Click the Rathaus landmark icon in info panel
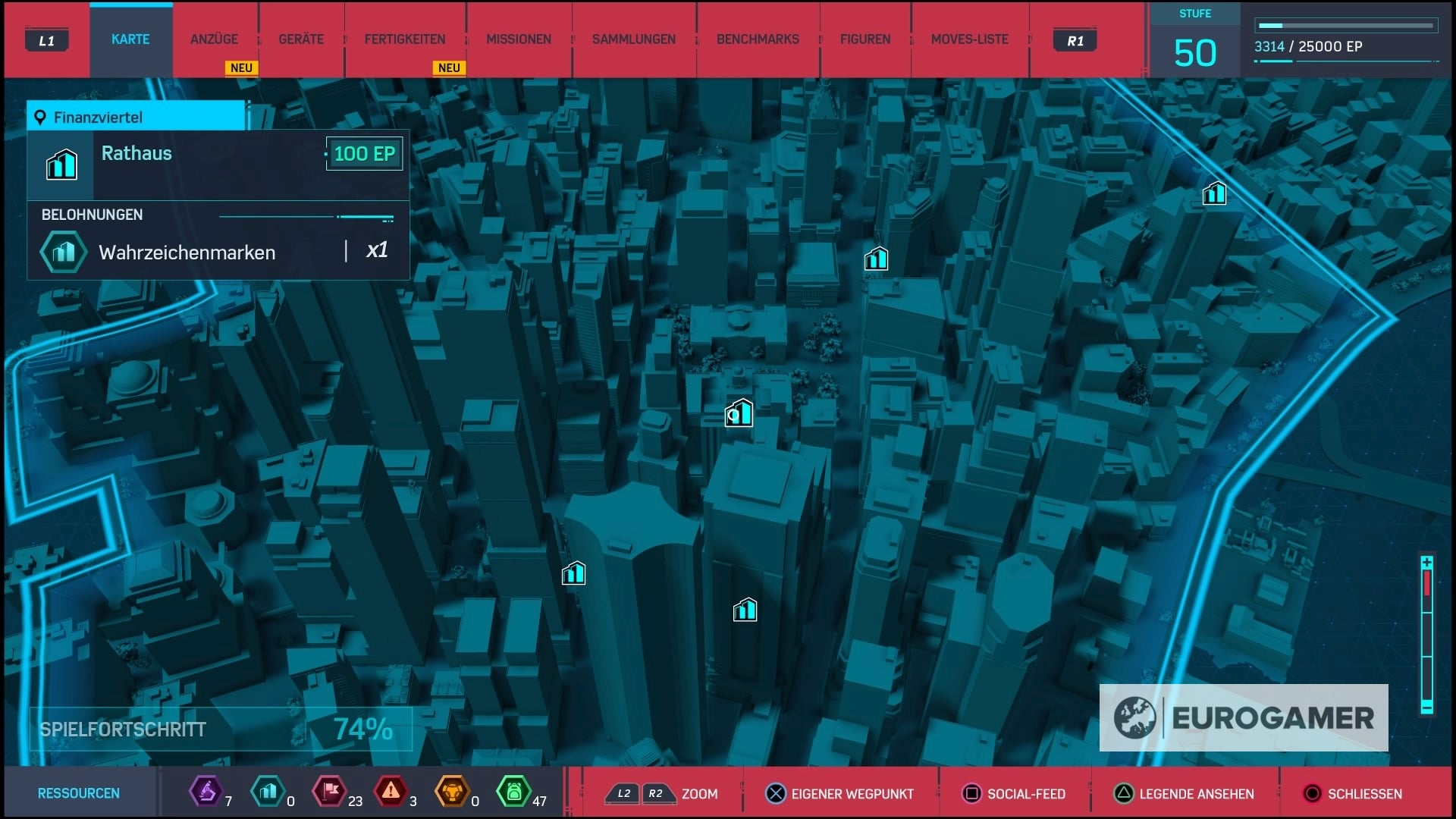Image resolution: width=1456 pixels, height=819 pixels. pos(61,164)
